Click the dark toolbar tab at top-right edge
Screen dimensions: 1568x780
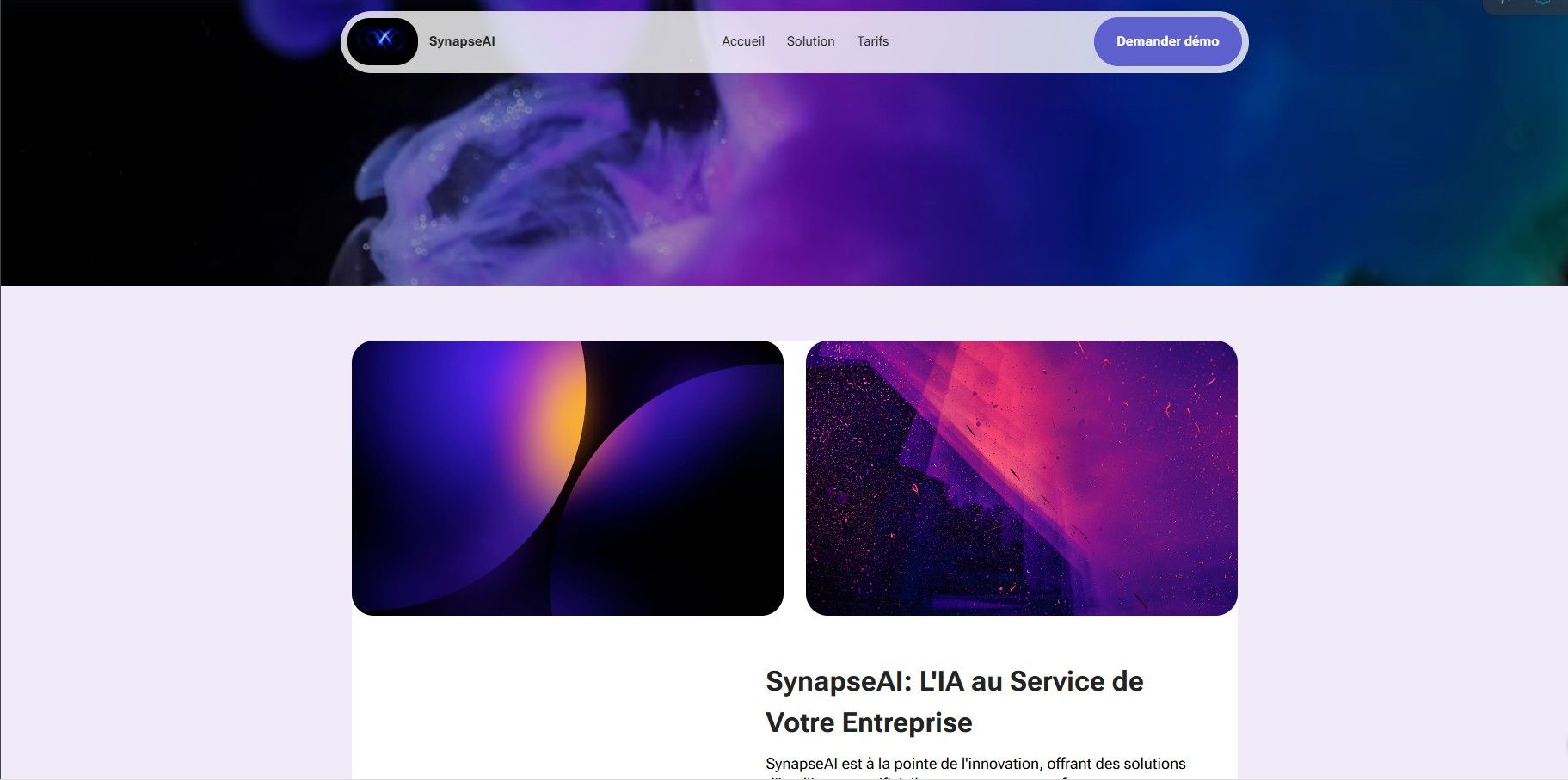click(1525, 5)
